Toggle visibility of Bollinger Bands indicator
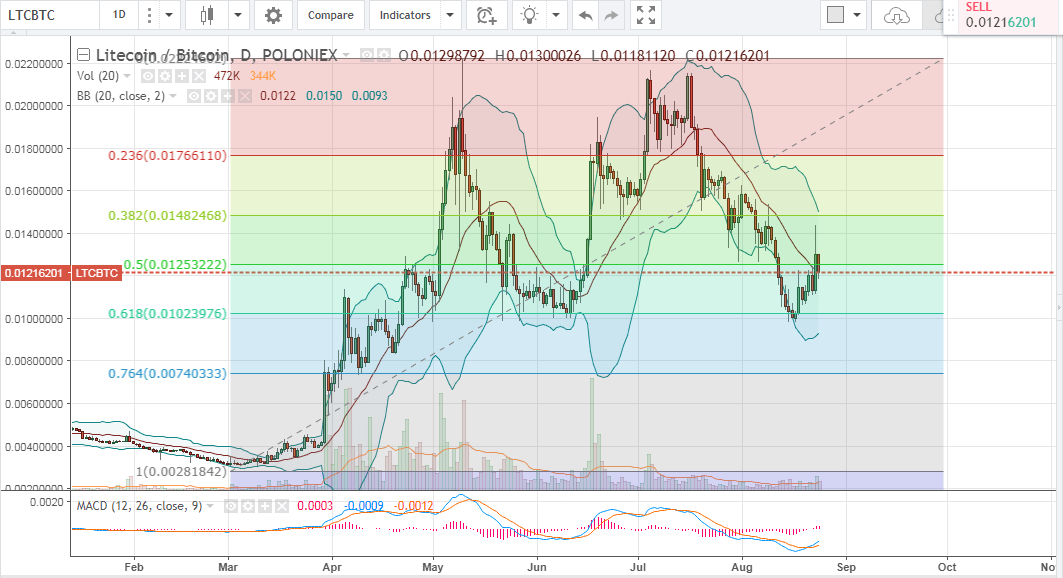 pyautogui.click(x=194, y=96)
